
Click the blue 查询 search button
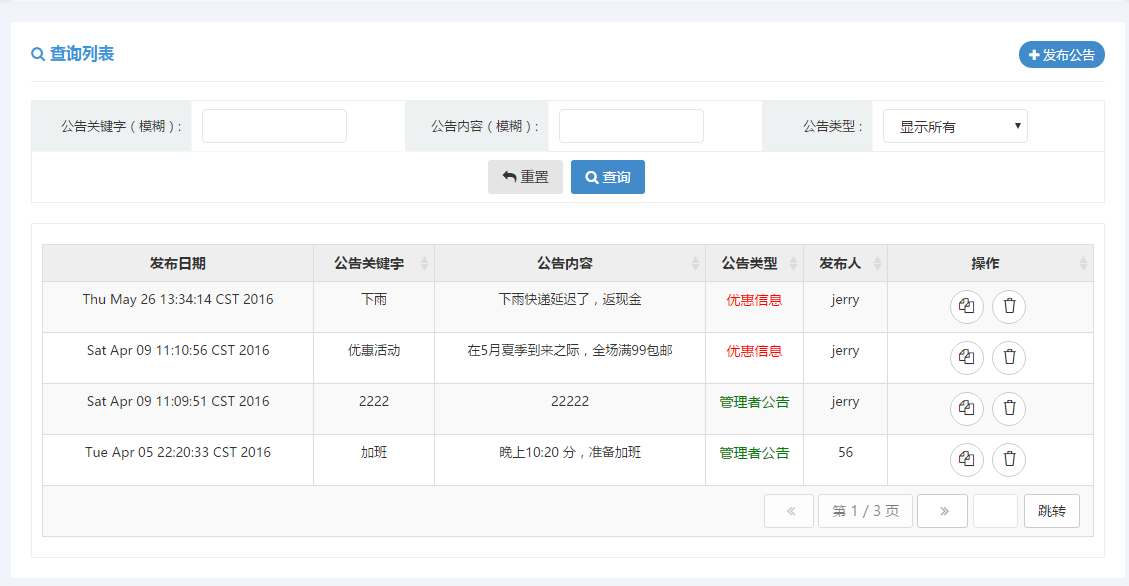pyautogui.click(x=608, y=177)
